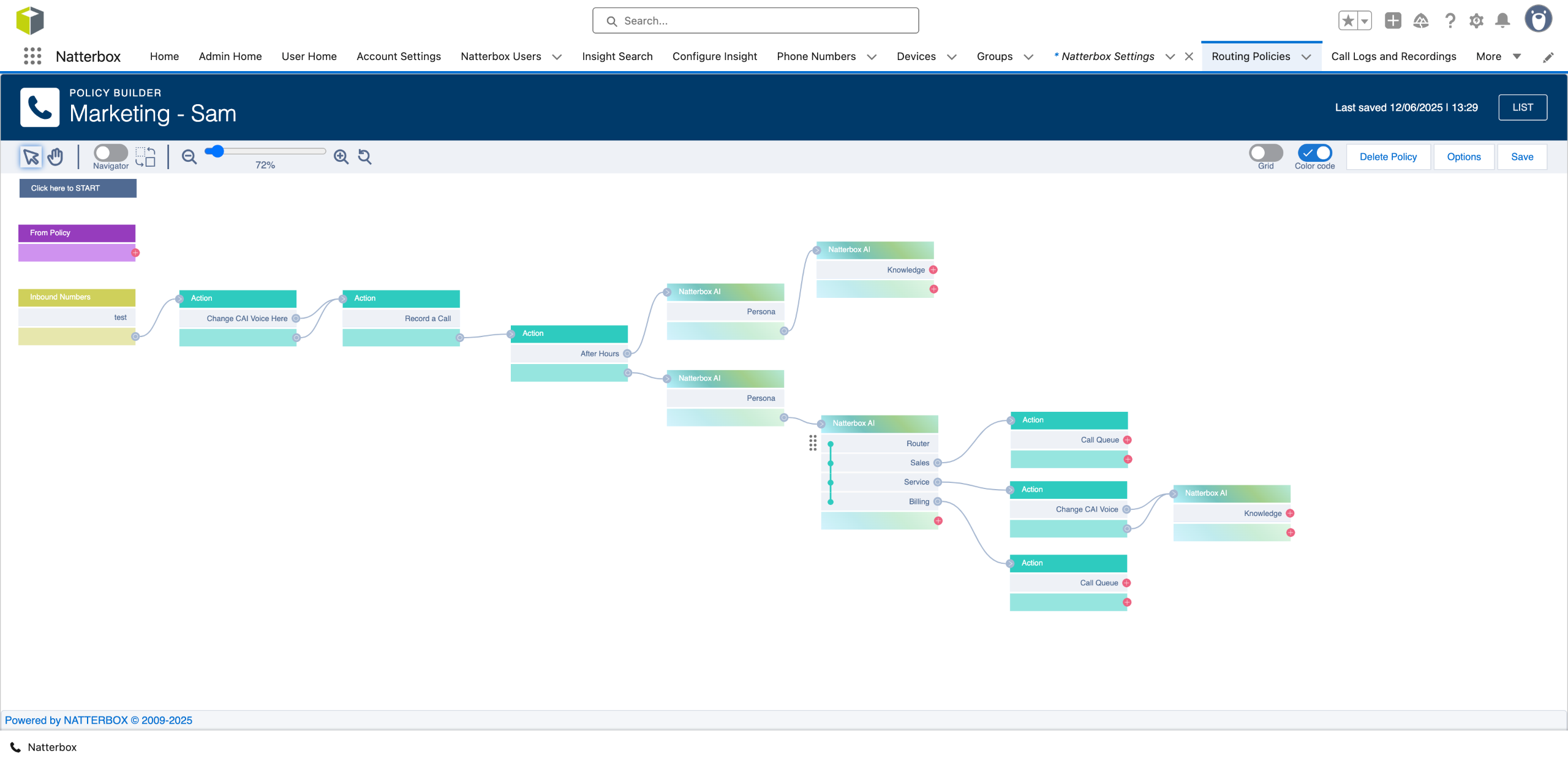Image resolution: width=1568 pixels, height=763 pixels.
Task: Open the App Launcher grid icon
Action: [32, 56]
